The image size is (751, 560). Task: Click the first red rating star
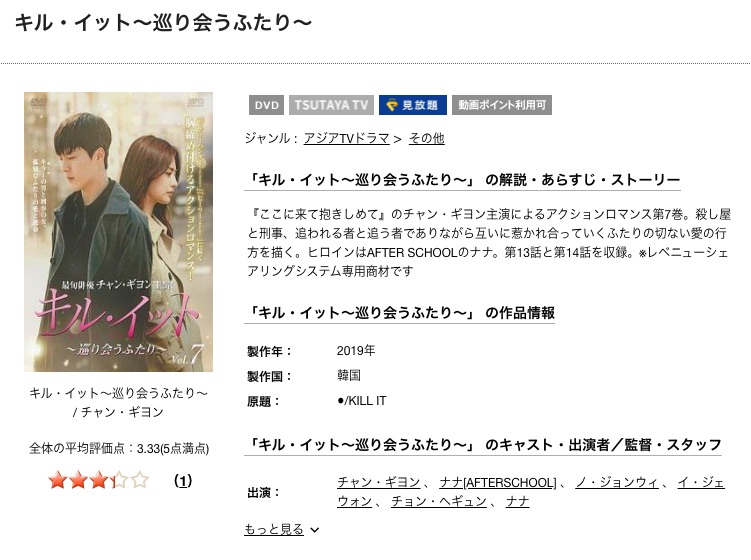point(57,480)
